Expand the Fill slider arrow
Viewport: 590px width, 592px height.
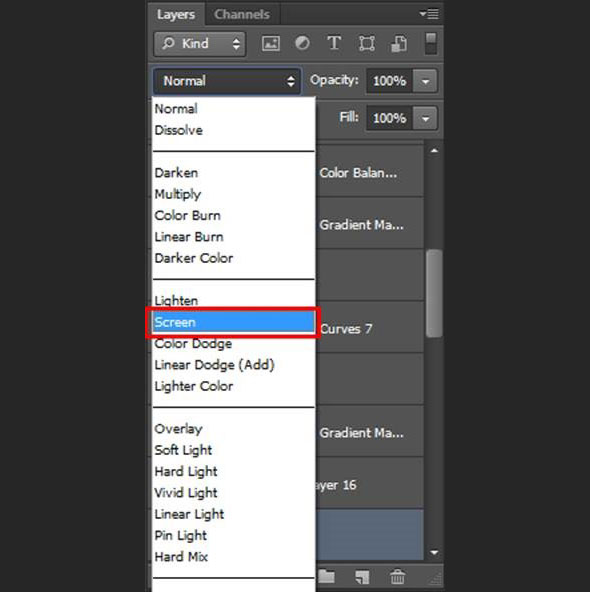[425, 119]
